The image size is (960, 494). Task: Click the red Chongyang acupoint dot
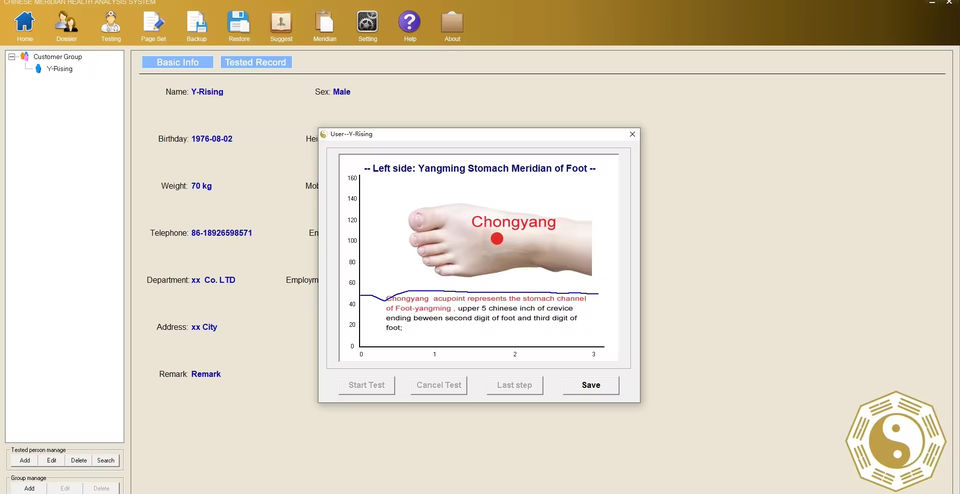(x=497, y=238)
